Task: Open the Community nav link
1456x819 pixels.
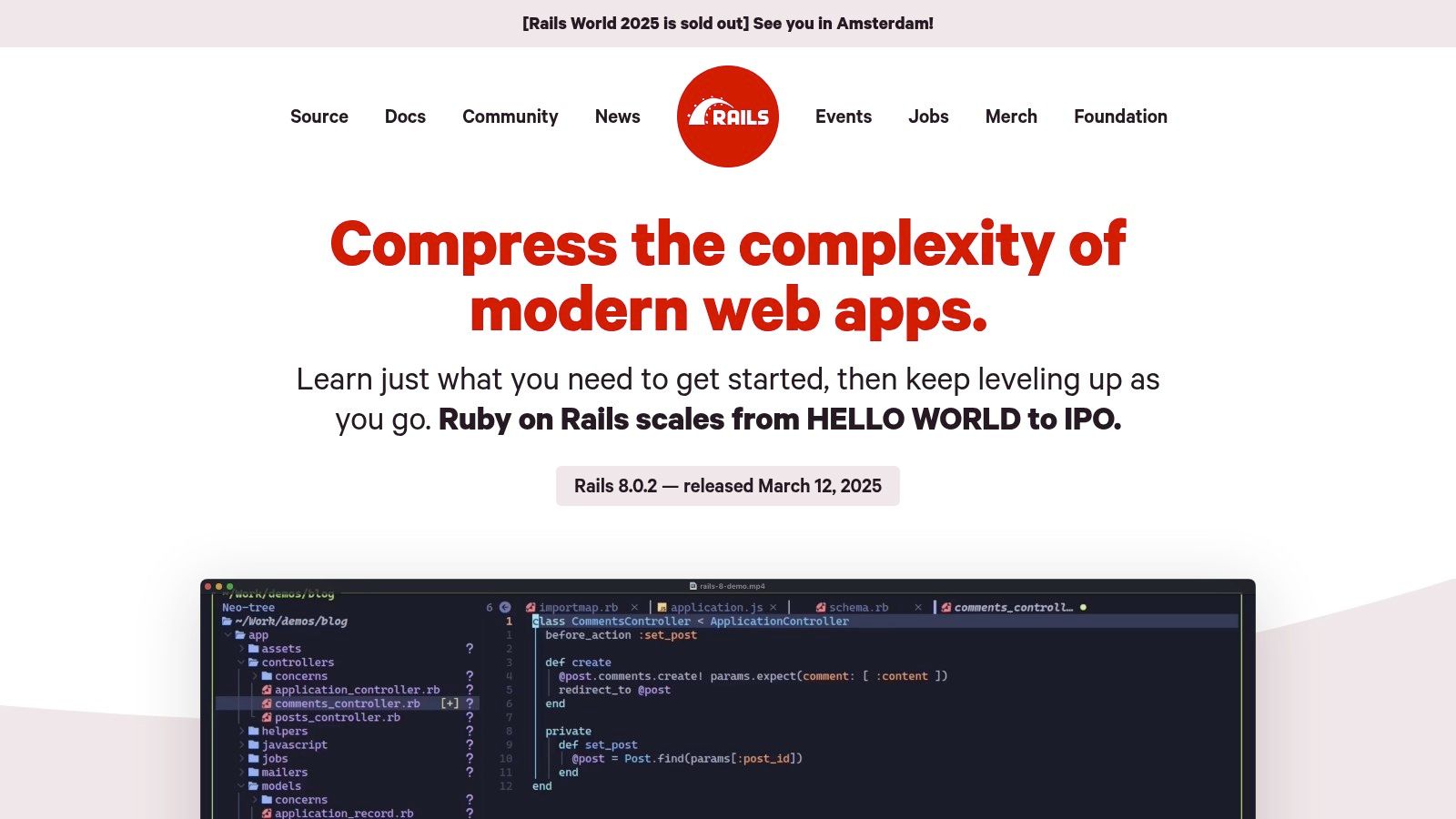Action: click(x=511, y=116)
